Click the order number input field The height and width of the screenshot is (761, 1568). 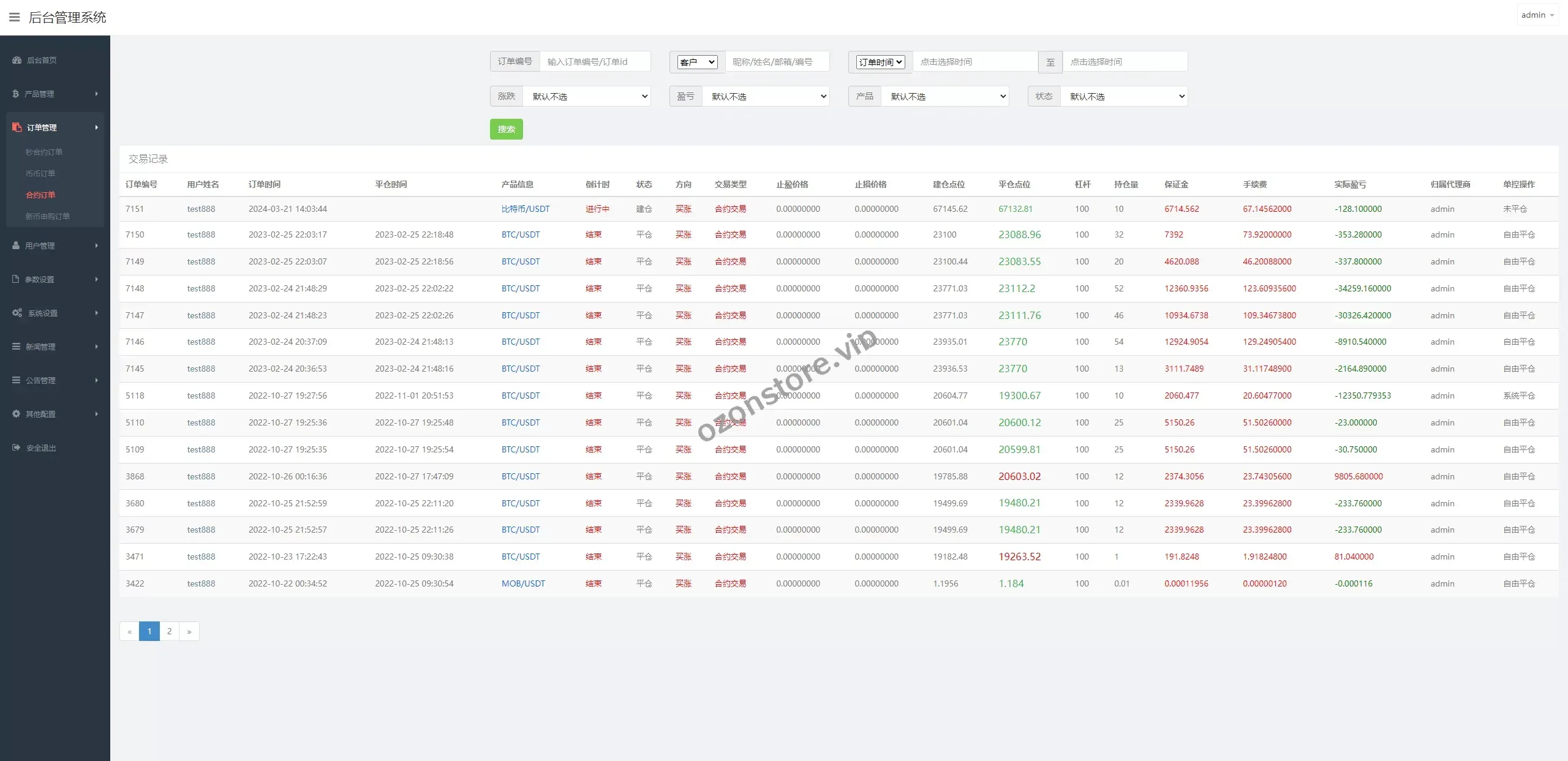(x=594, y=62)
